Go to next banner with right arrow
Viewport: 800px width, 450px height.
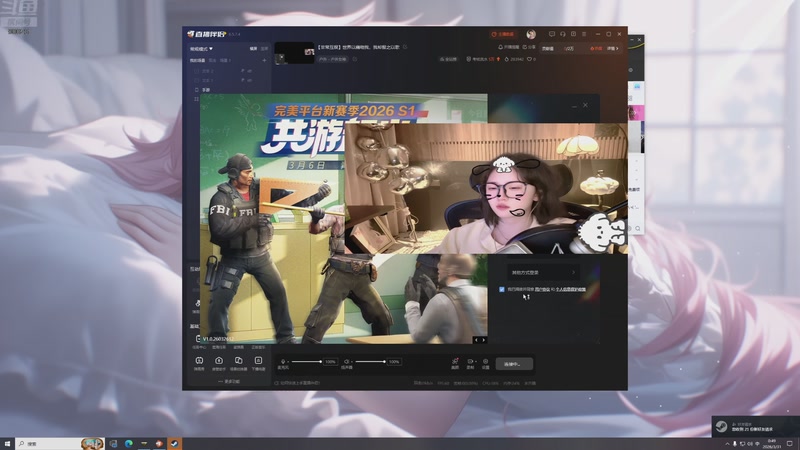click(484, 340)
